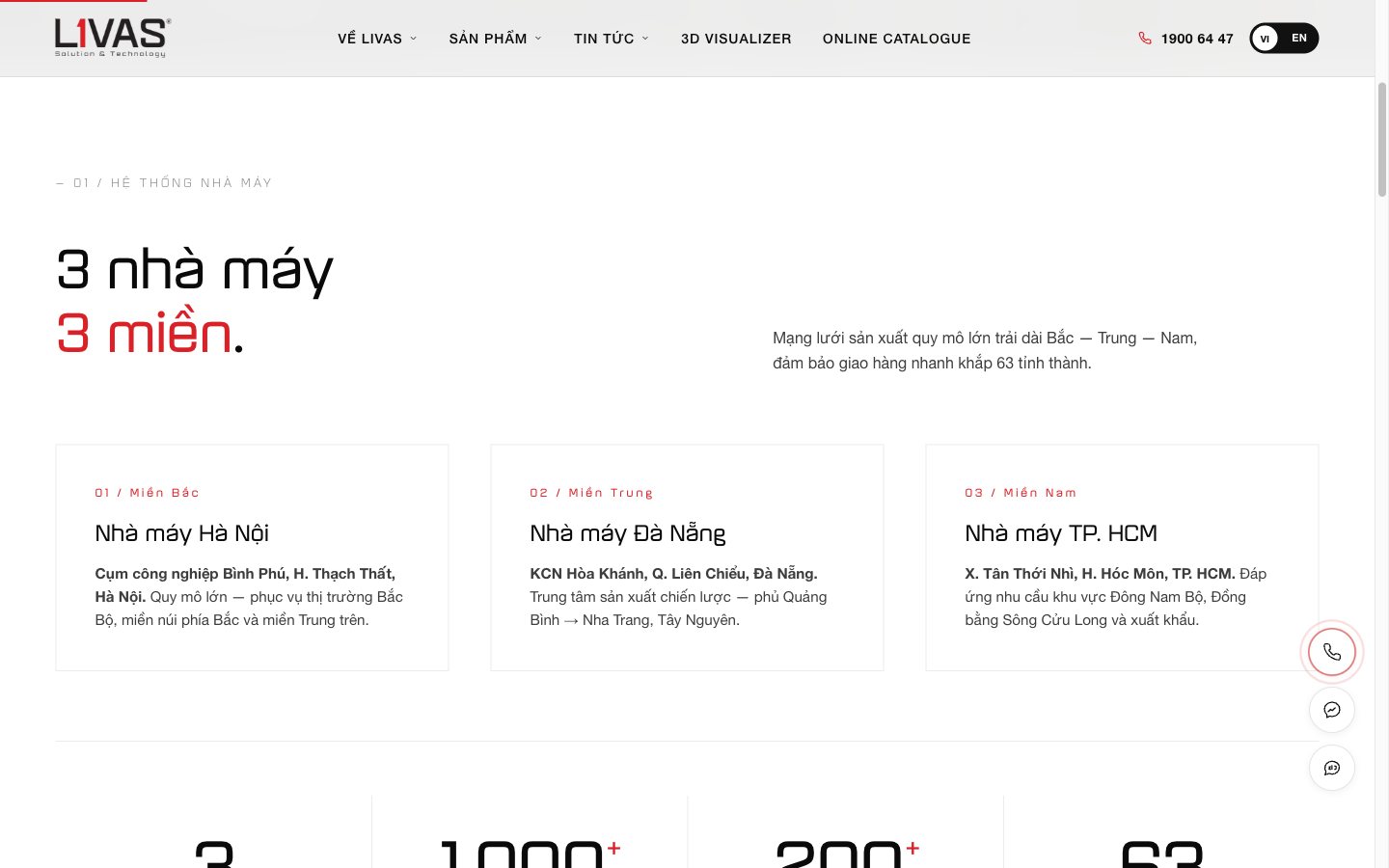Click the Nhà máy Đà Nẵng card title
This screenshot has height=868, width=1389.
pyautogui.click(x=628, y=533)
